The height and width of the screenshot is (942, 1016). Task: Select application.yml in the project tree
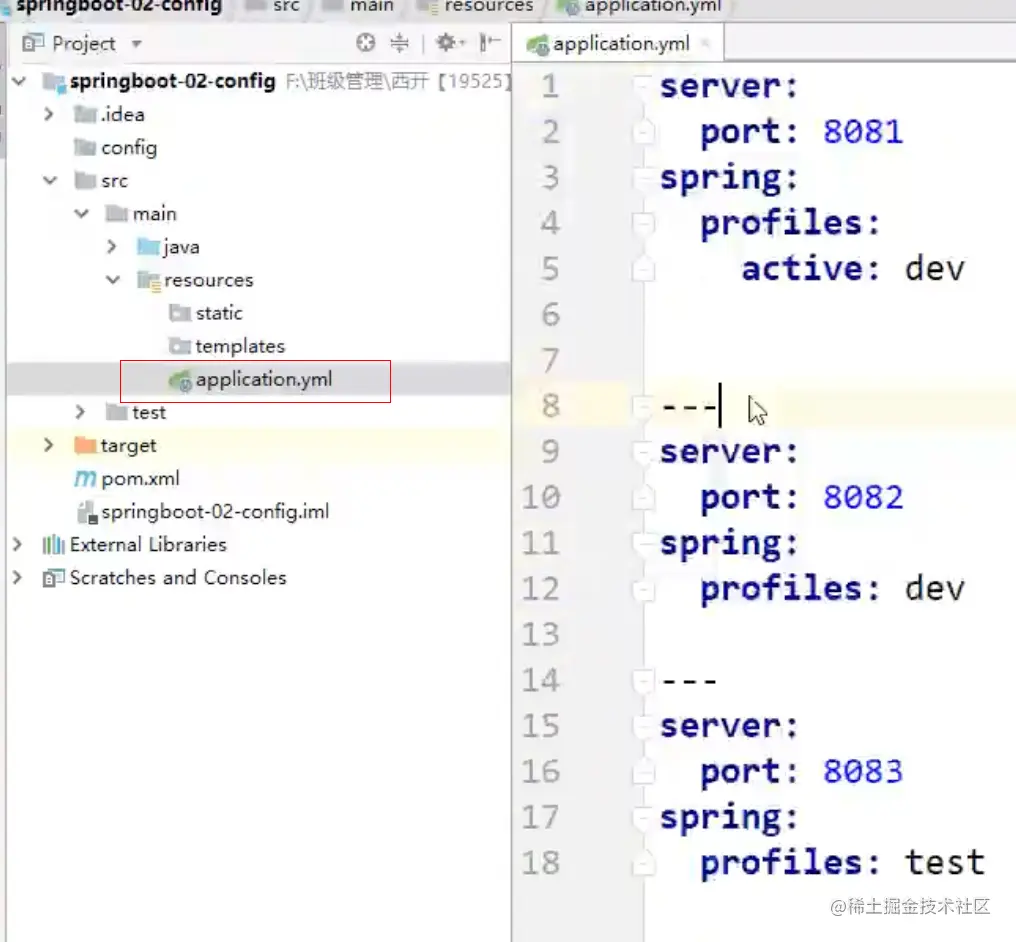point(264,379)
